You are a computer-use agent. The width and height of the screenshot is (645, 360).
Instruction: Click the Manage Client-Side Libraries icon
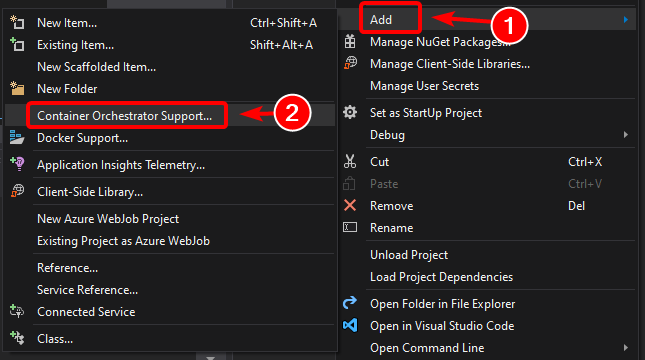[x=350, y=63]
